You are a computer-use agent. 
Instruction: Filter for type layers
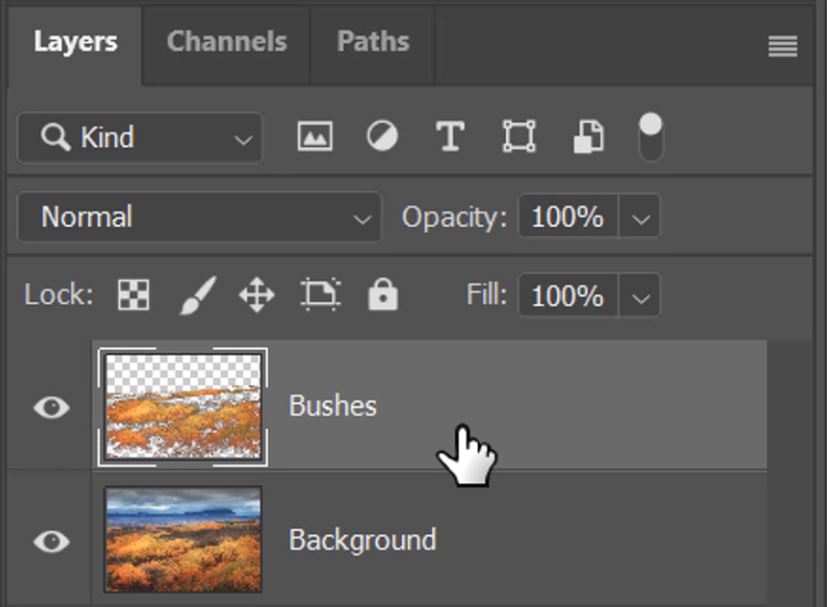click(449, 137)
